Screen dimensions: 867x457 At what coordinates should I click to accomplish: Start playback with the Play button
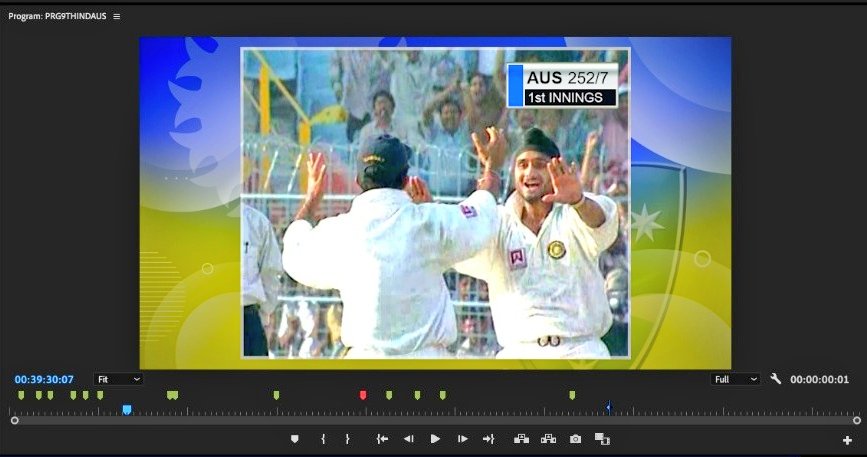tap(435, 439)
